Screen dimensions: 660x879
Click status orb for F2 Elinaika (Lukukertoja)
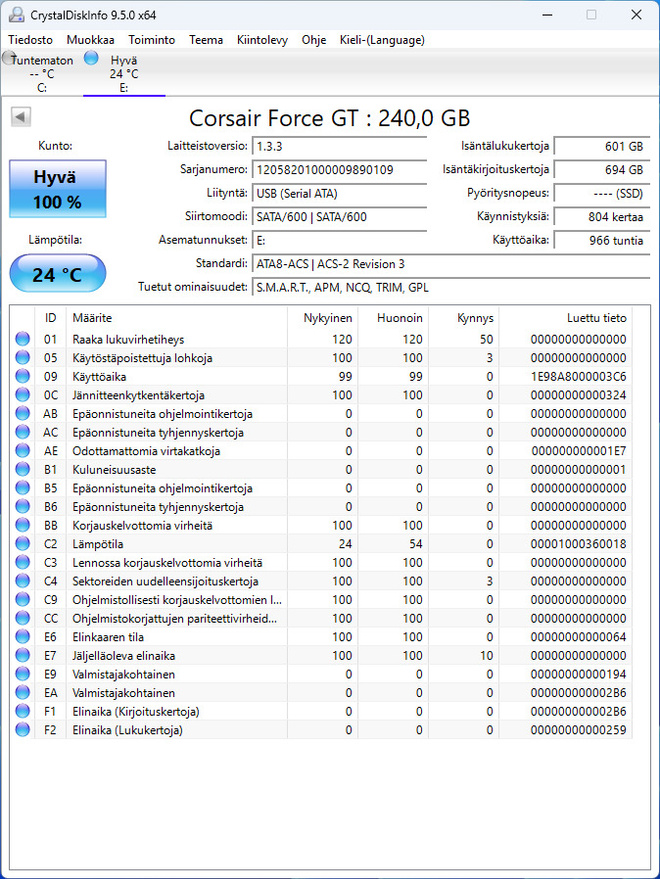[x=22, y=729]
